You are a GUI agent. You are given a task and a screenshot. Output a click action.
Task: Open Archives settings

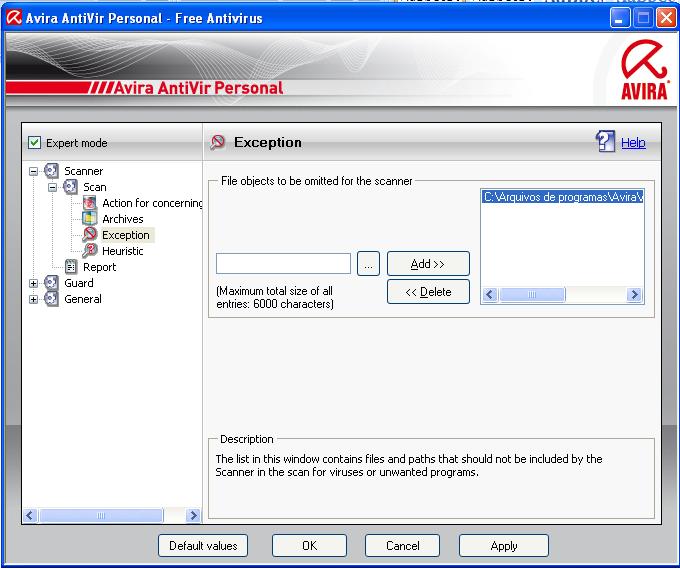click(123, 219)
